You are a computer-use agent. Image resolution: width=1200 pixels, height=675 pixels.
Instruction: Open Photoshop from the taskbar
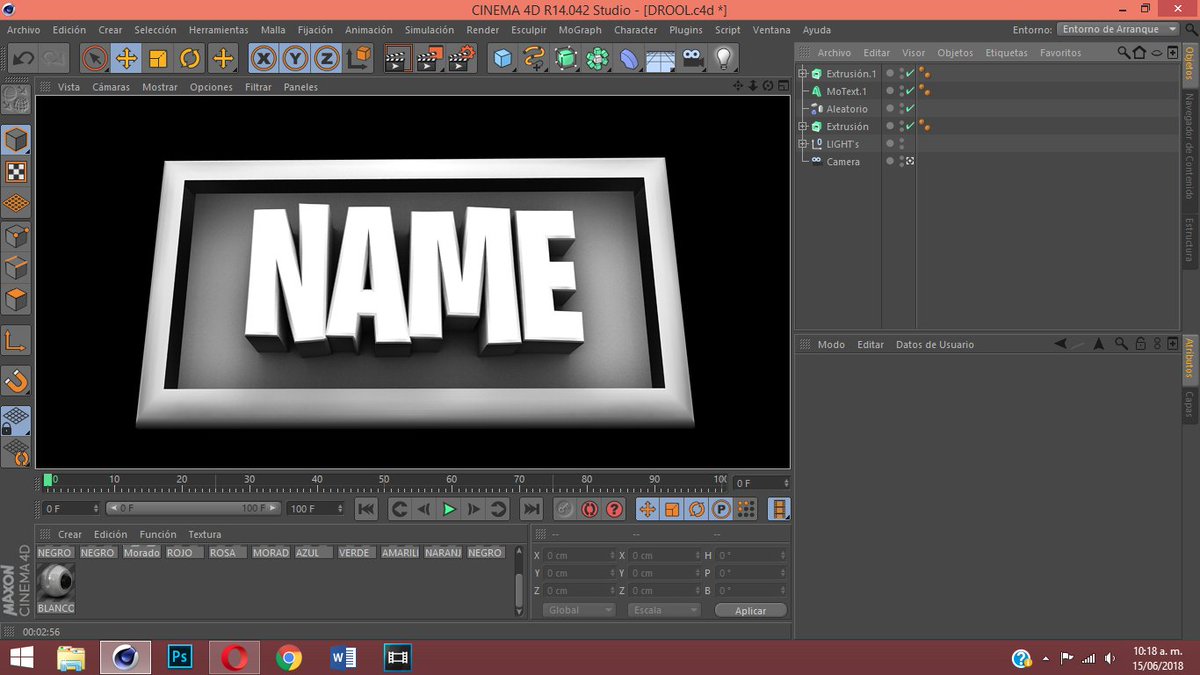(181, 657)
